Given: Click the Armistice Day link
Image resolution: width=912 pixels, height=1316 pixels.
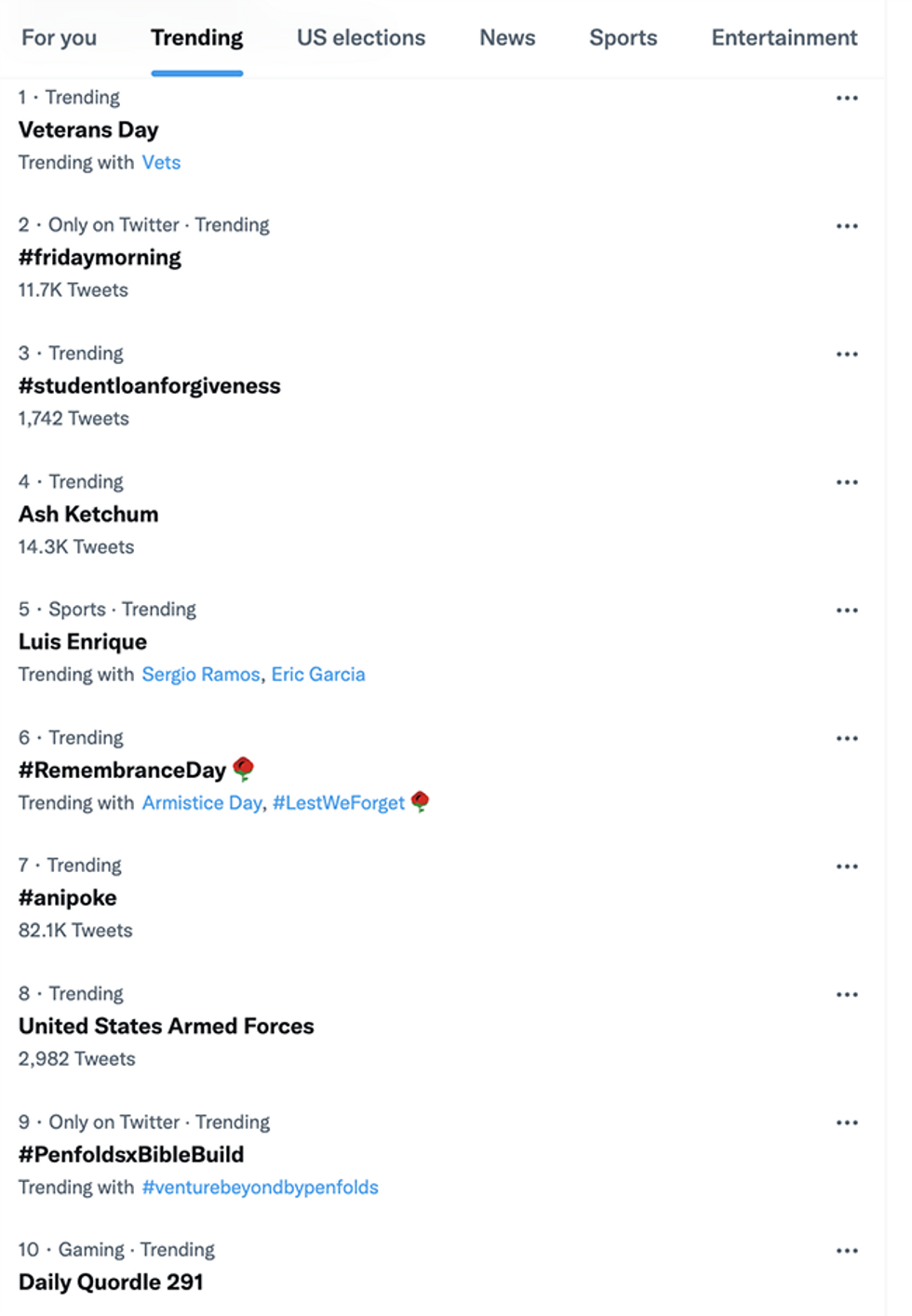Looking at the screenshot, I should point(203,803).
